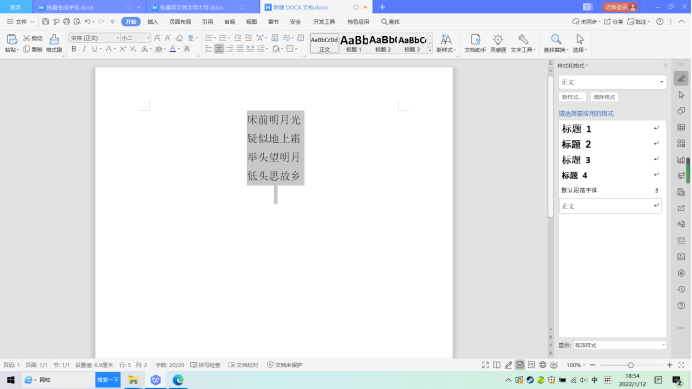692x389 pixels.
Task: Click Clear Format button in Styles pane
Action: (x=604, y=97)
